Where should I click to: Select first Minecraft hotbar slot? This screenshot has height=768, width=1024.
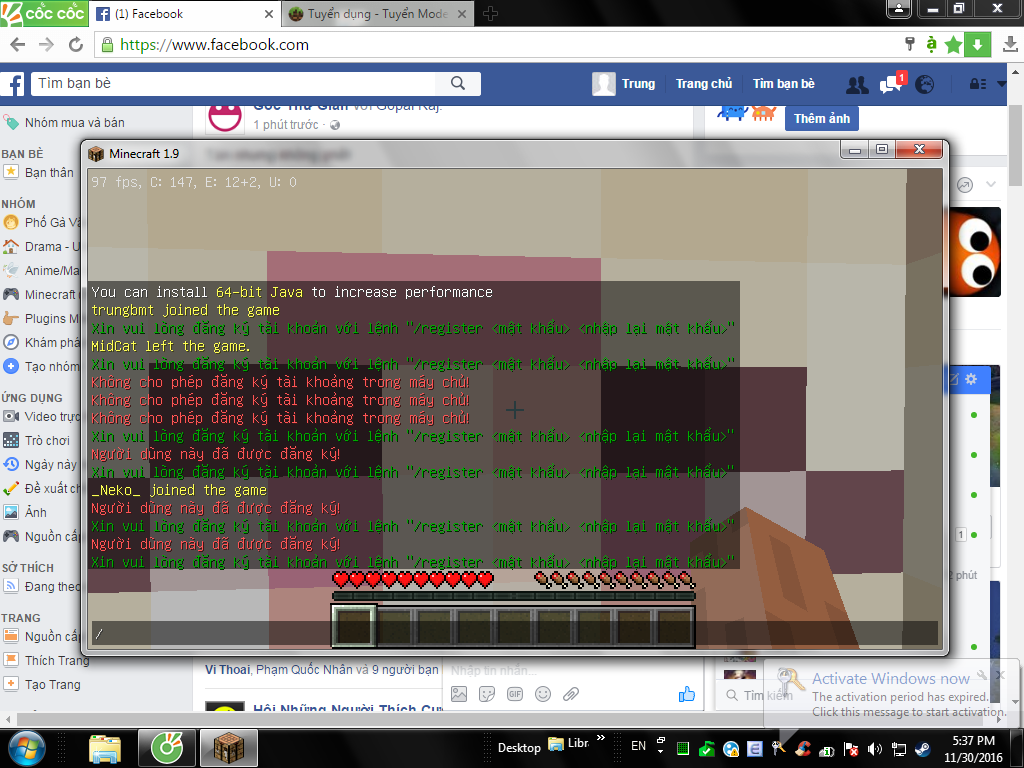354,626
